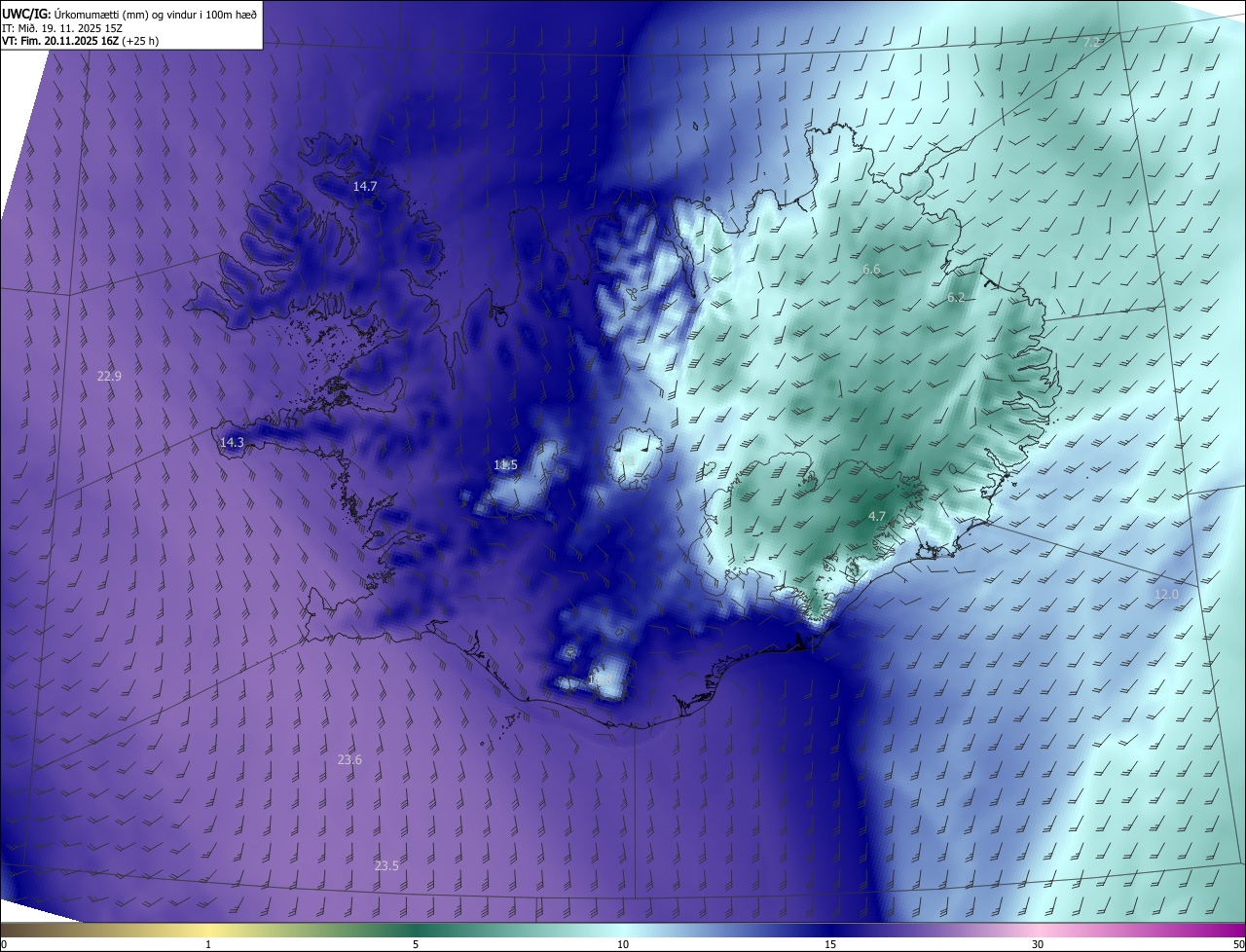The width and height of the screenshot is (1246, 952).
Task: Click the 23.6 value label
Action: pos(349,760)
